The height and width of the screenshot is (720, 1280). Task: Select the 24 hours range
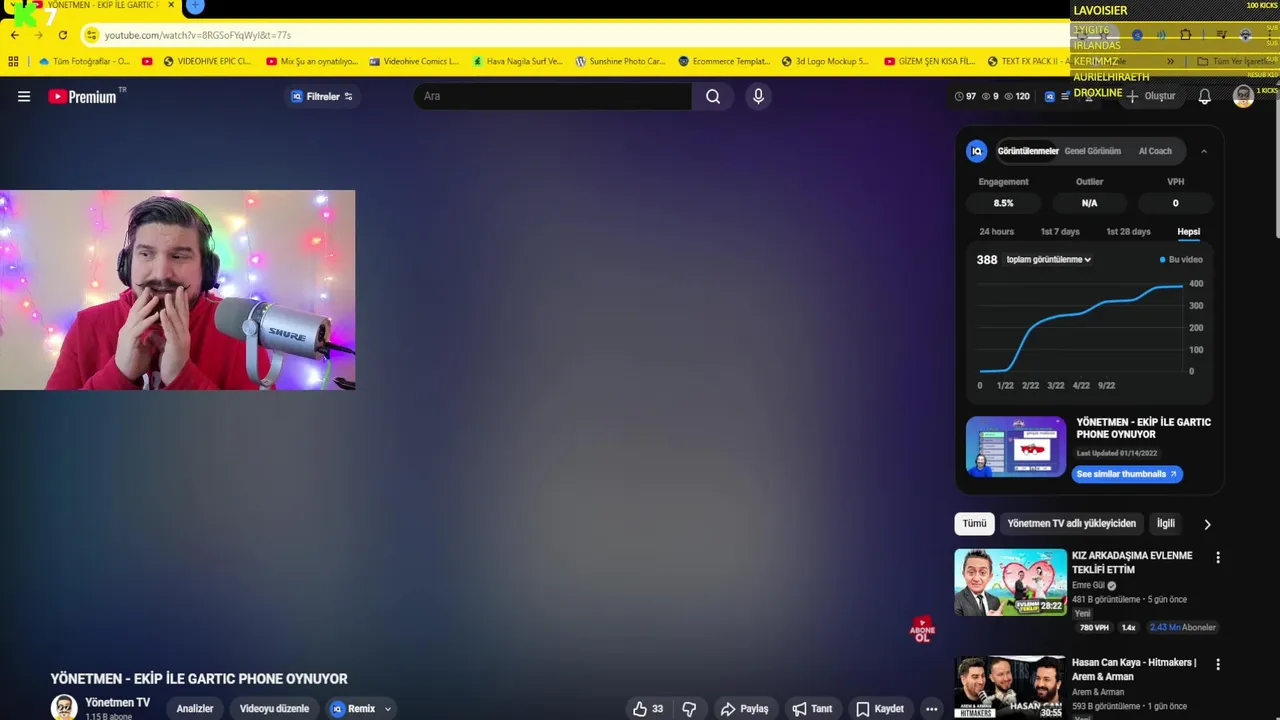point(996,232)
